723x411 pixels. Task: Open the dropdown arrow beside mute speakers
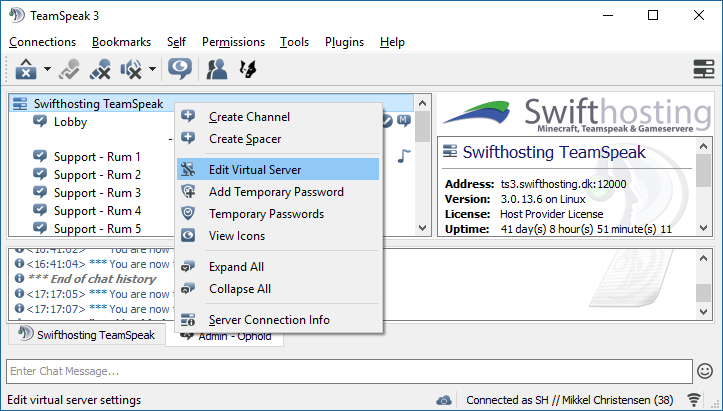coord(152,70)
